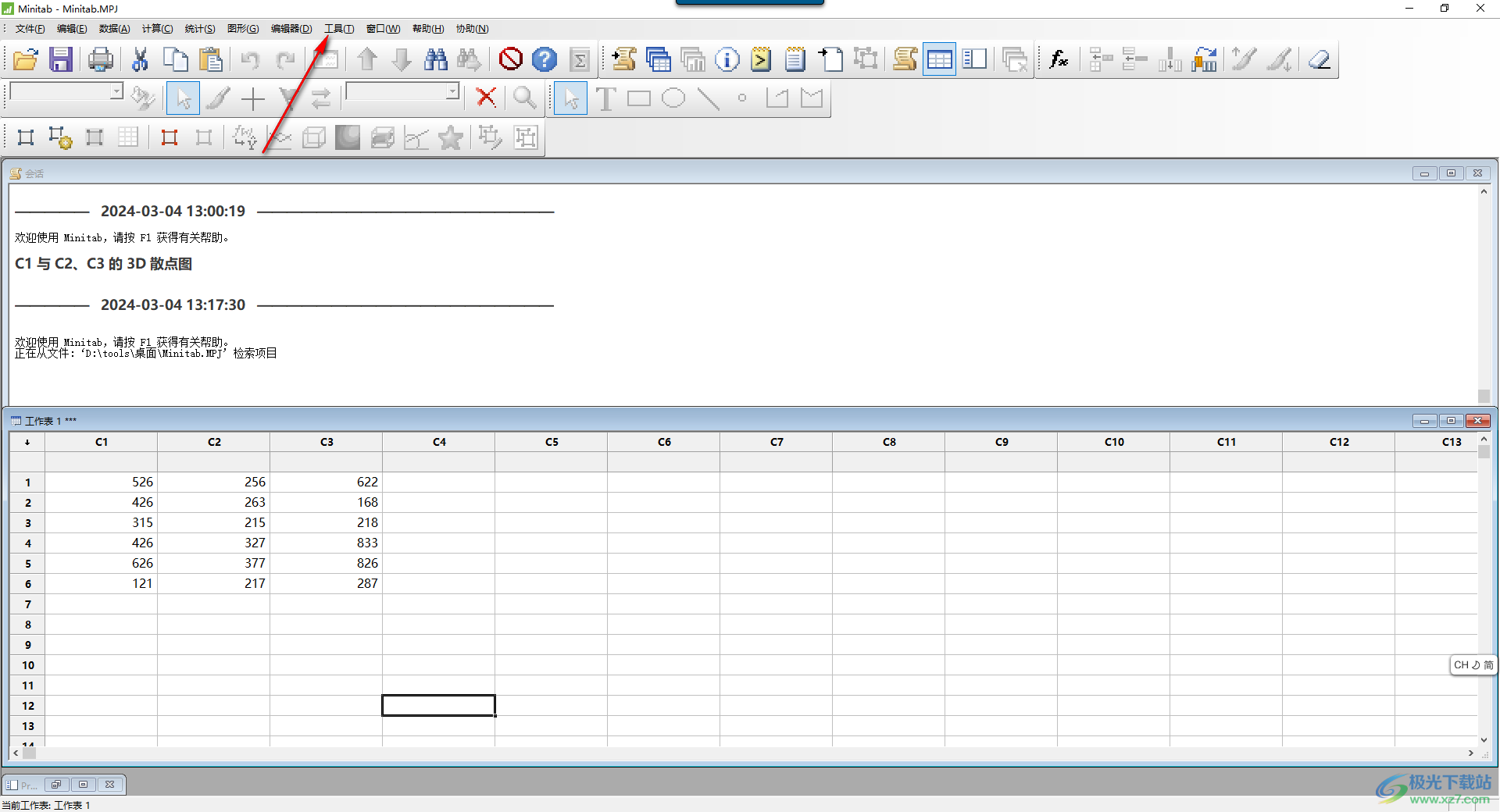This screenshot has height=812, width=1500.
Task: Show command History icon with yellow prompt
Action: pos(762,59)
